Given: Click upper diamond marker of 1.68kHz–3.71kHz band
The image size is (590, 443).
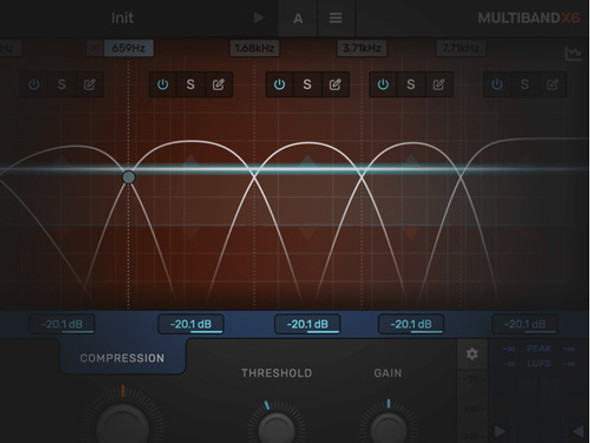Looking at the screenshot, I should (307, 161).
